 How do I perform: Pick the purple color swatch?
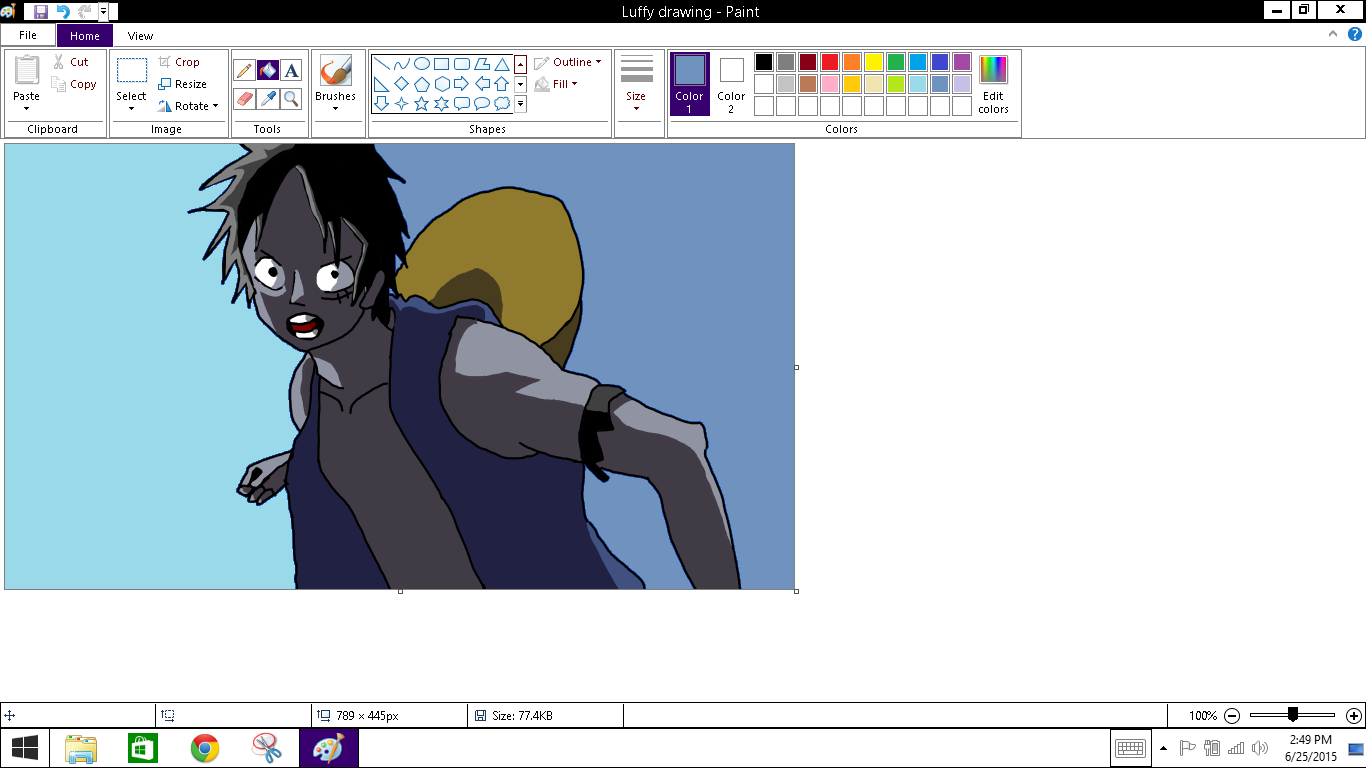coord(962,62)
